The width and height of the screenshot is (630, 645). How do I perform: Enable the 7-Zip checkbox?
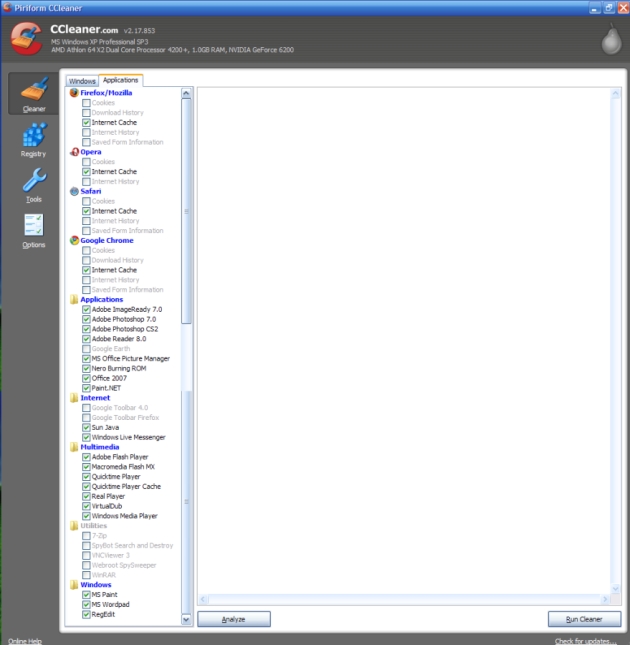tap(86, 536)
